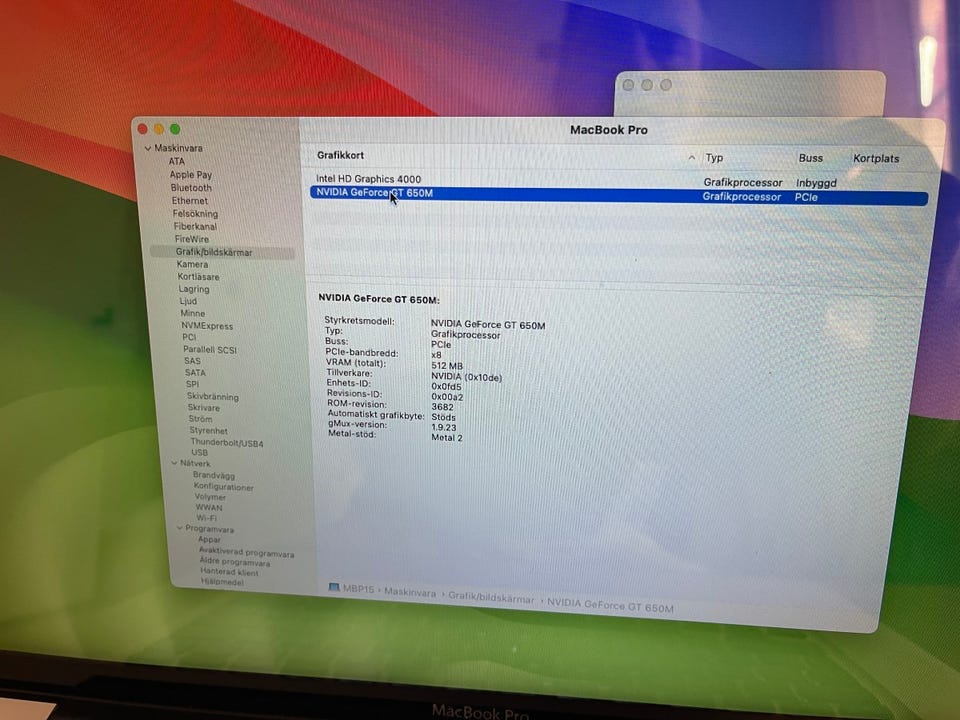This screenshot has width=960, height=720.
Task: Collapse the Maskinvara tree section
Action: (x=148, y=148)
